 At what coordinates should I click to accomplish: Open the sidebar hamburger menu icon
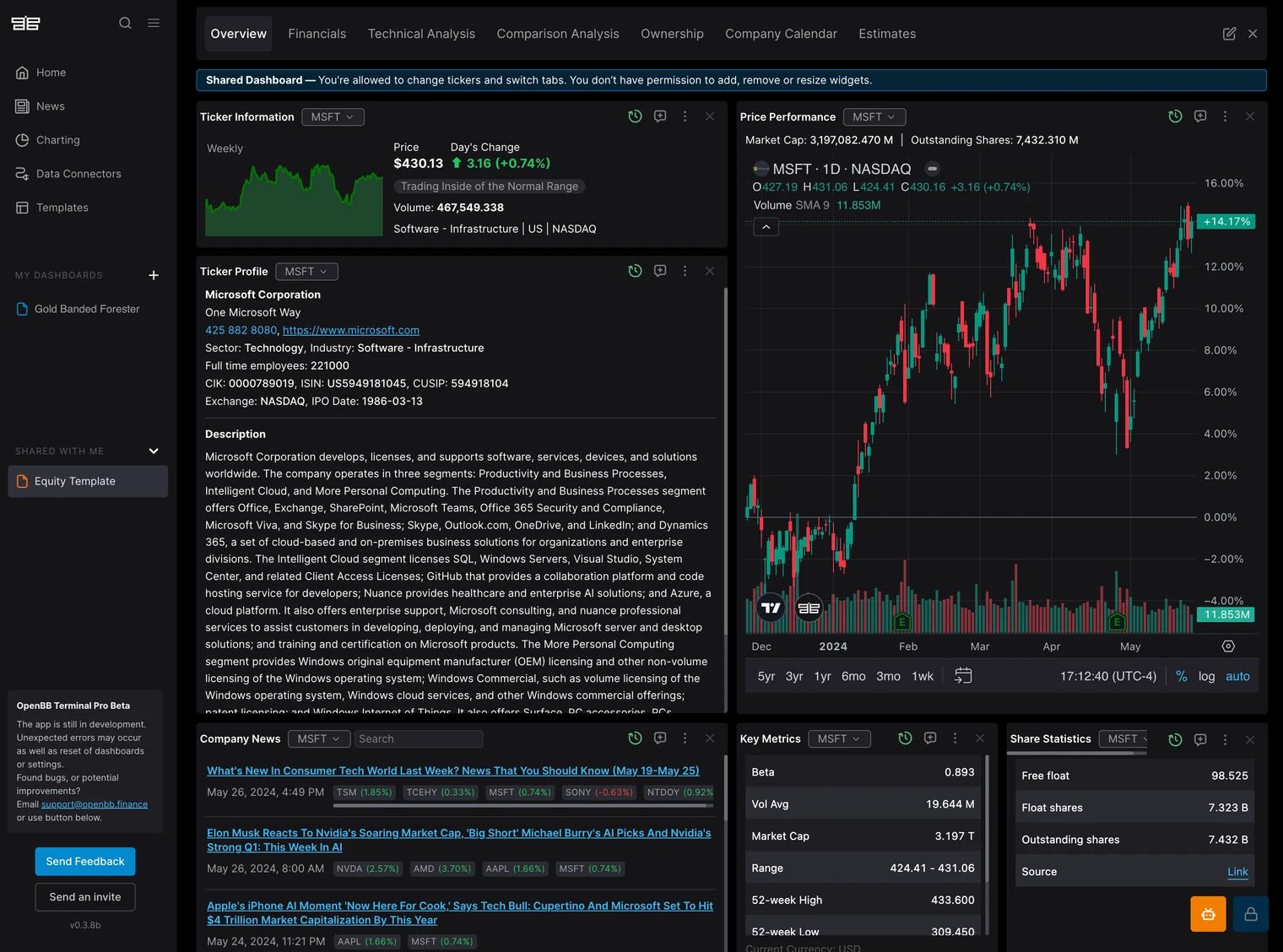[x=154, y=23]
